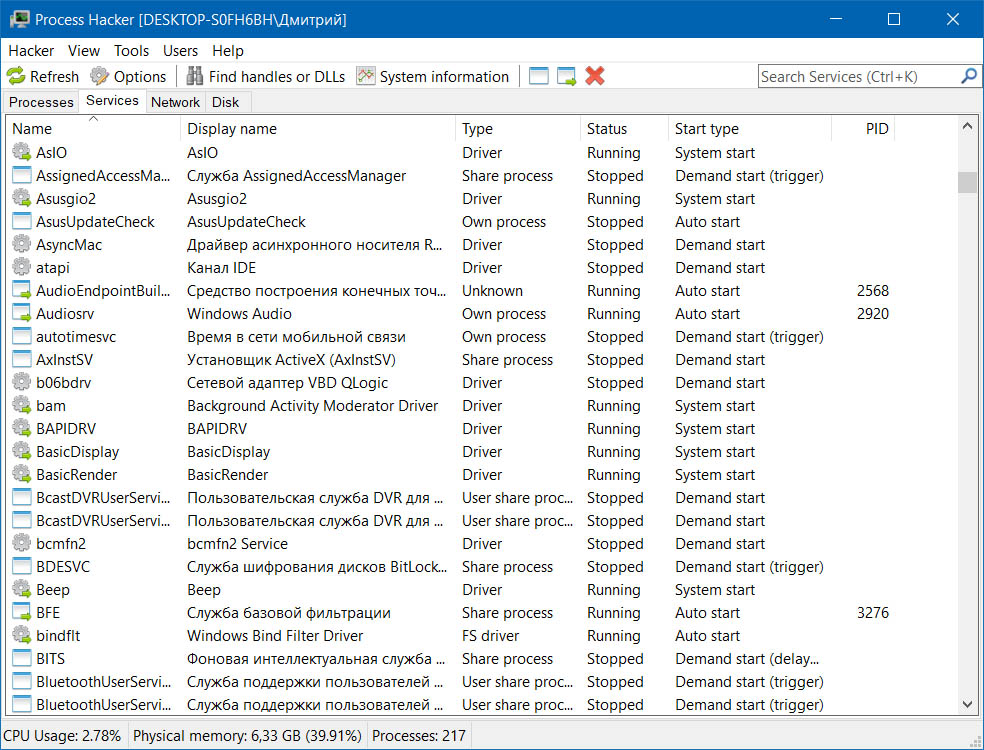Open Options from the toolbar
Image resolution: width=984 pixels, height=750 pixels.
128,77
